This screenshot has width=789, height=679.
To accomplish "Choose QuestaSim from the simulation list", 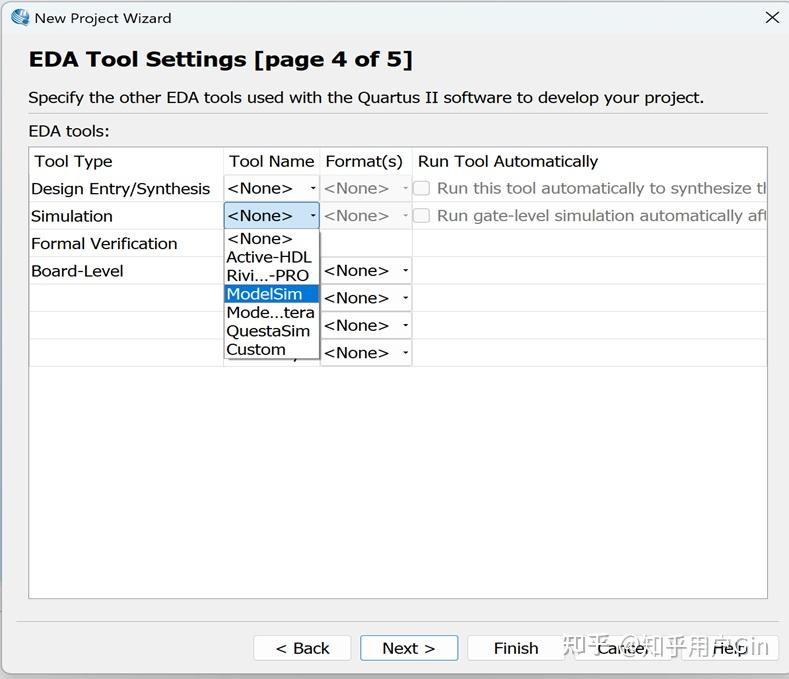I will tap(268, 331).
